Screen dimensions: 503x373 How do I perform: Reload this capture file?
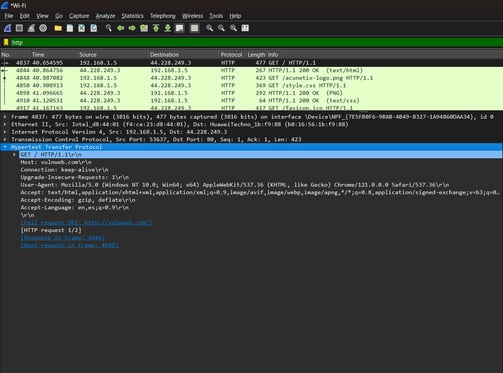click(x=94, y=28)
